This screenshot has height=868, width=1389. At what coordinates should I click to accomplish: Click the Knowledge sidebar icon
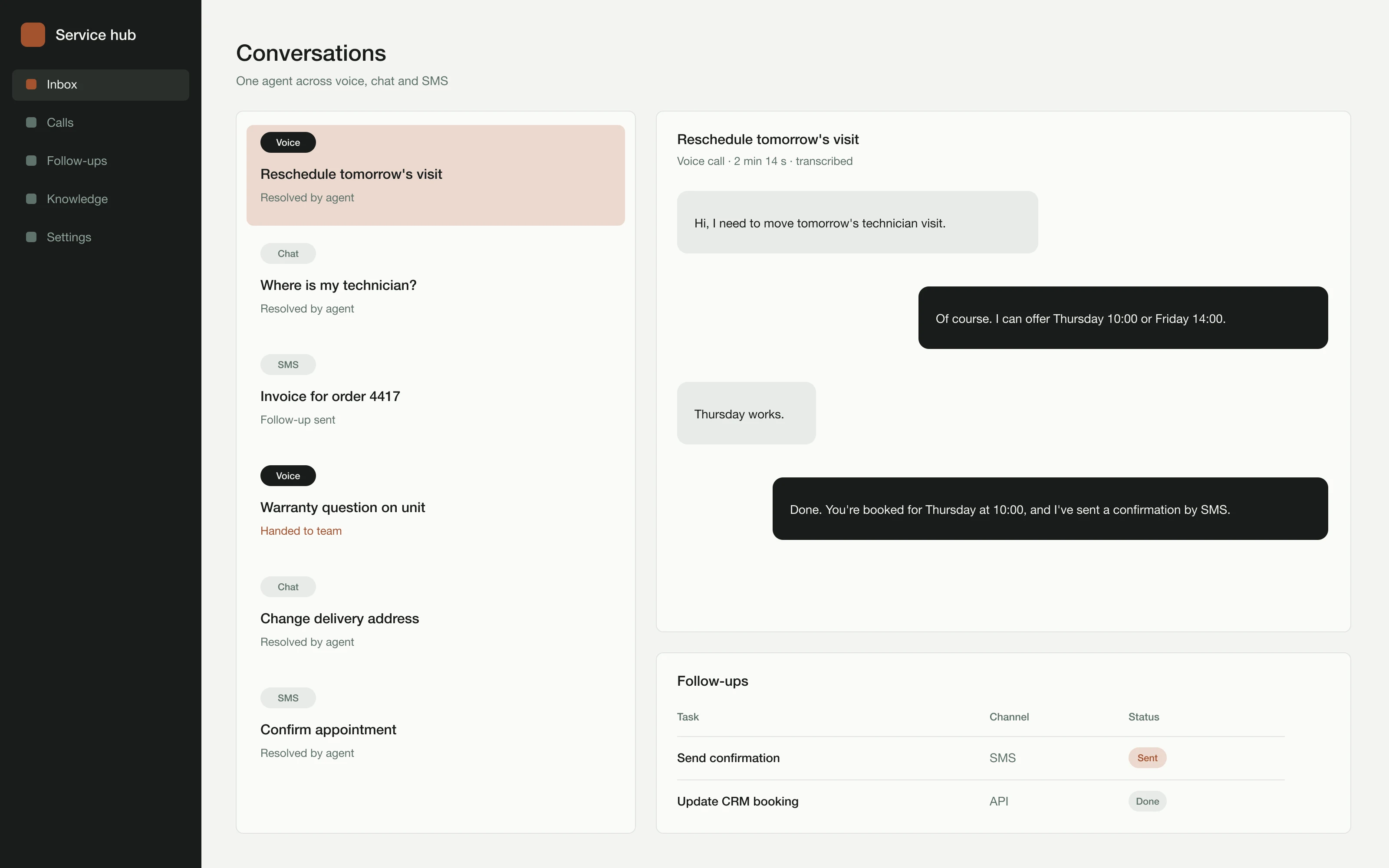[32, 199]
